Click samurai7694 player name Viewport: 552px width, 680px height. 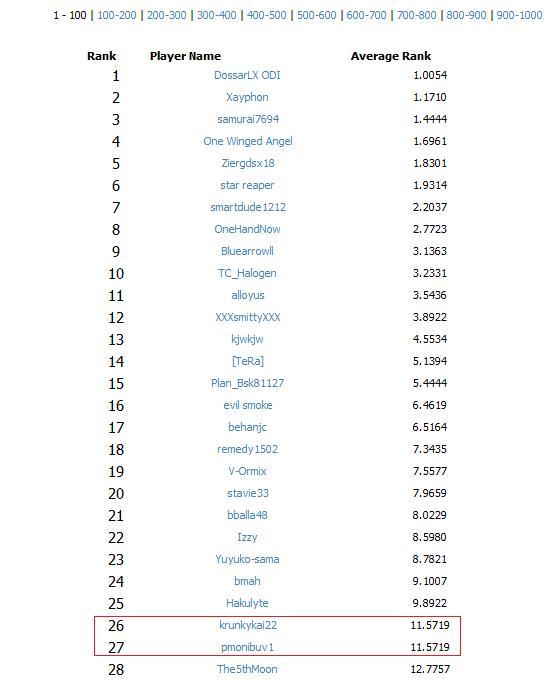coord(248,119)
